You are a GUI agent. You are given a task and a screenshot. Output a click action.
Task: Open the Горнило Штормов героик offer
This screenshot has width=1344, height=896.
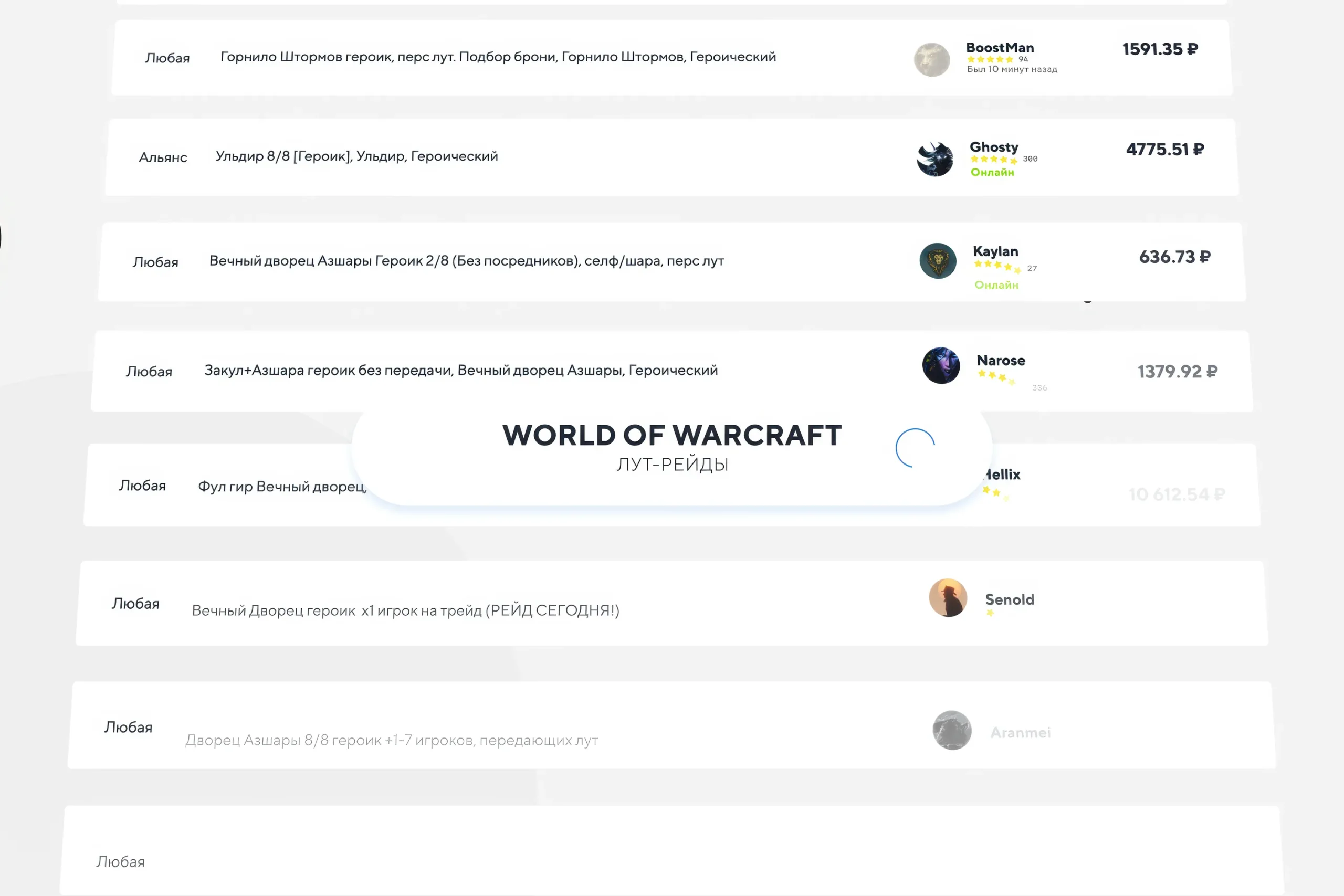pos(498,57)
